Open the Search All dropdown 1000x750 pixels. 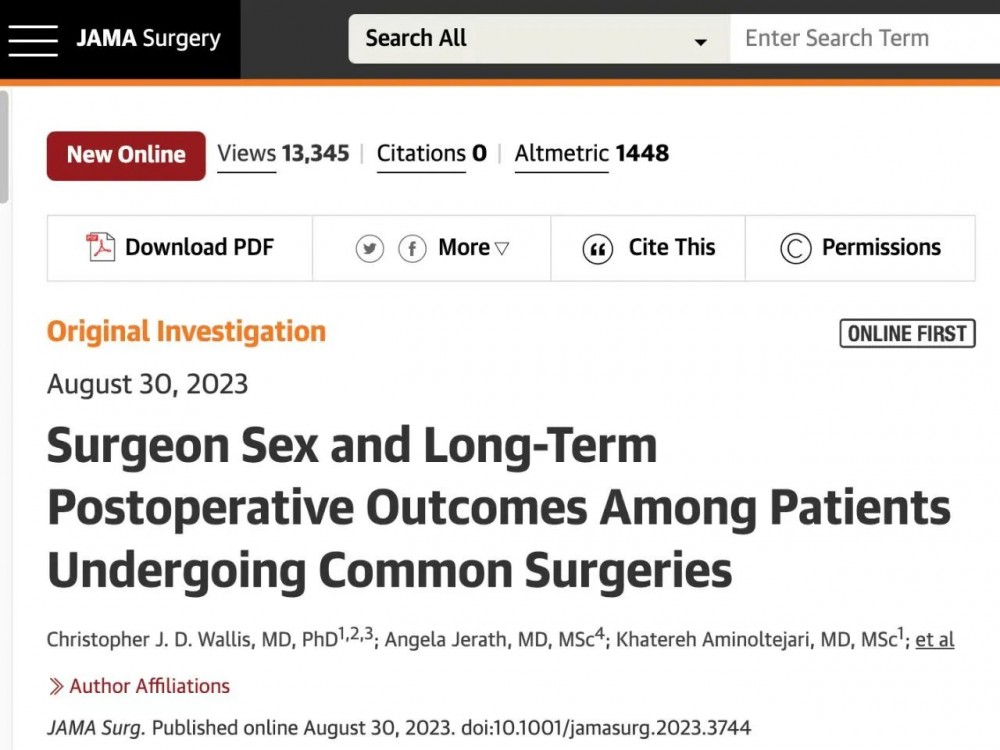tap(539, 39)
